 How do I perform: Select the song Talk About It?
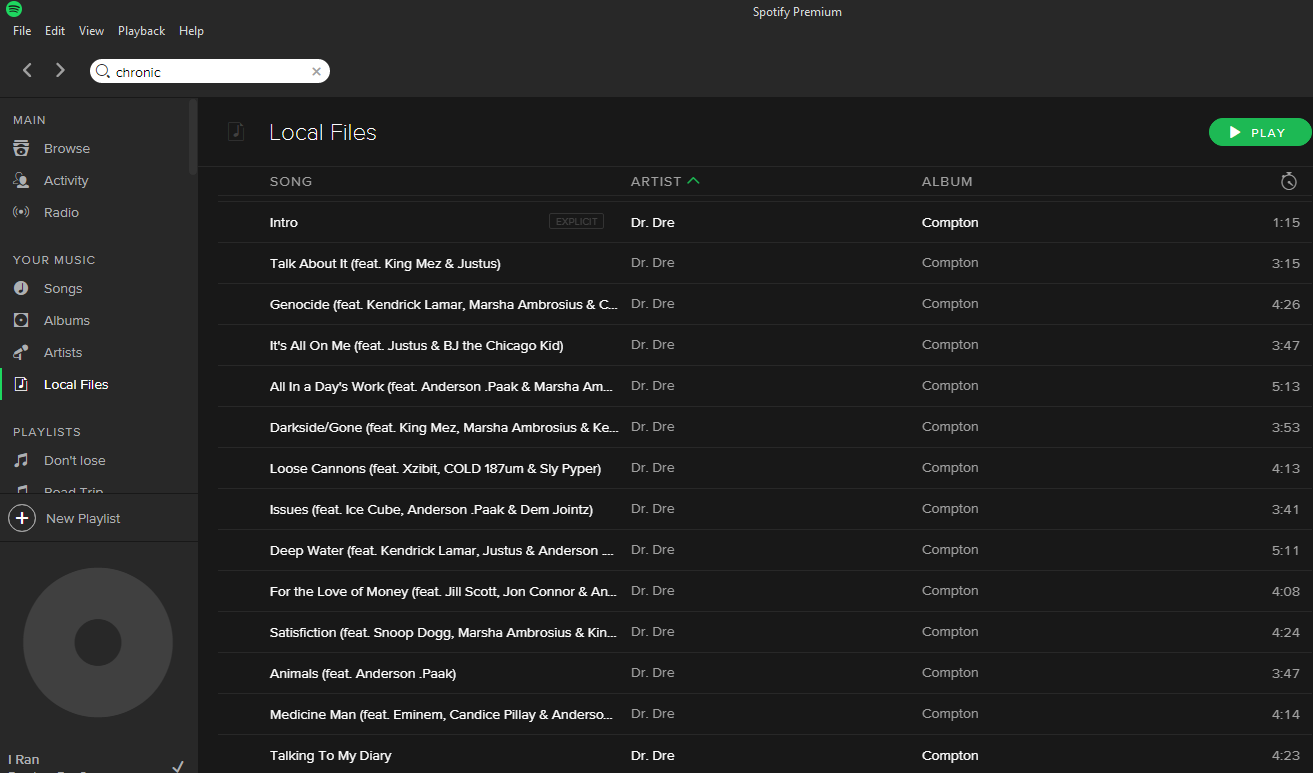(385, 264)
